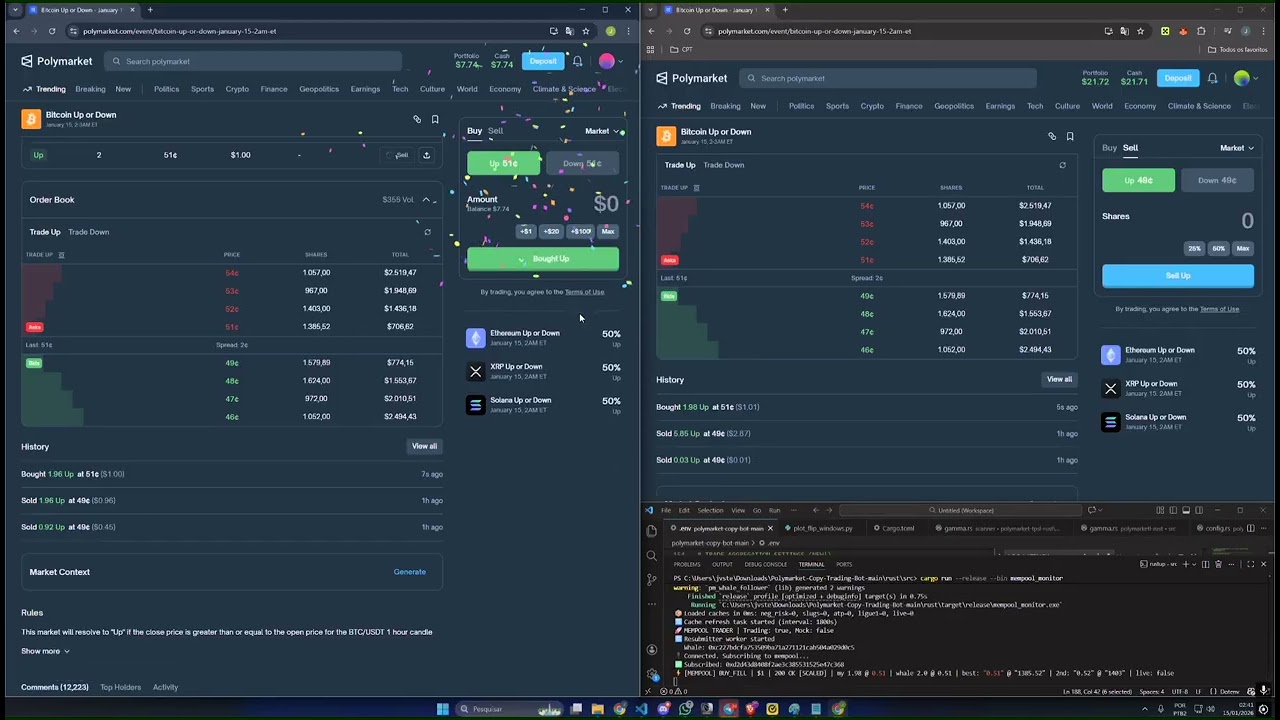Click Polymarket logo in right window
This screenshot has width=1280, height=720.
(x=692, y=78)
